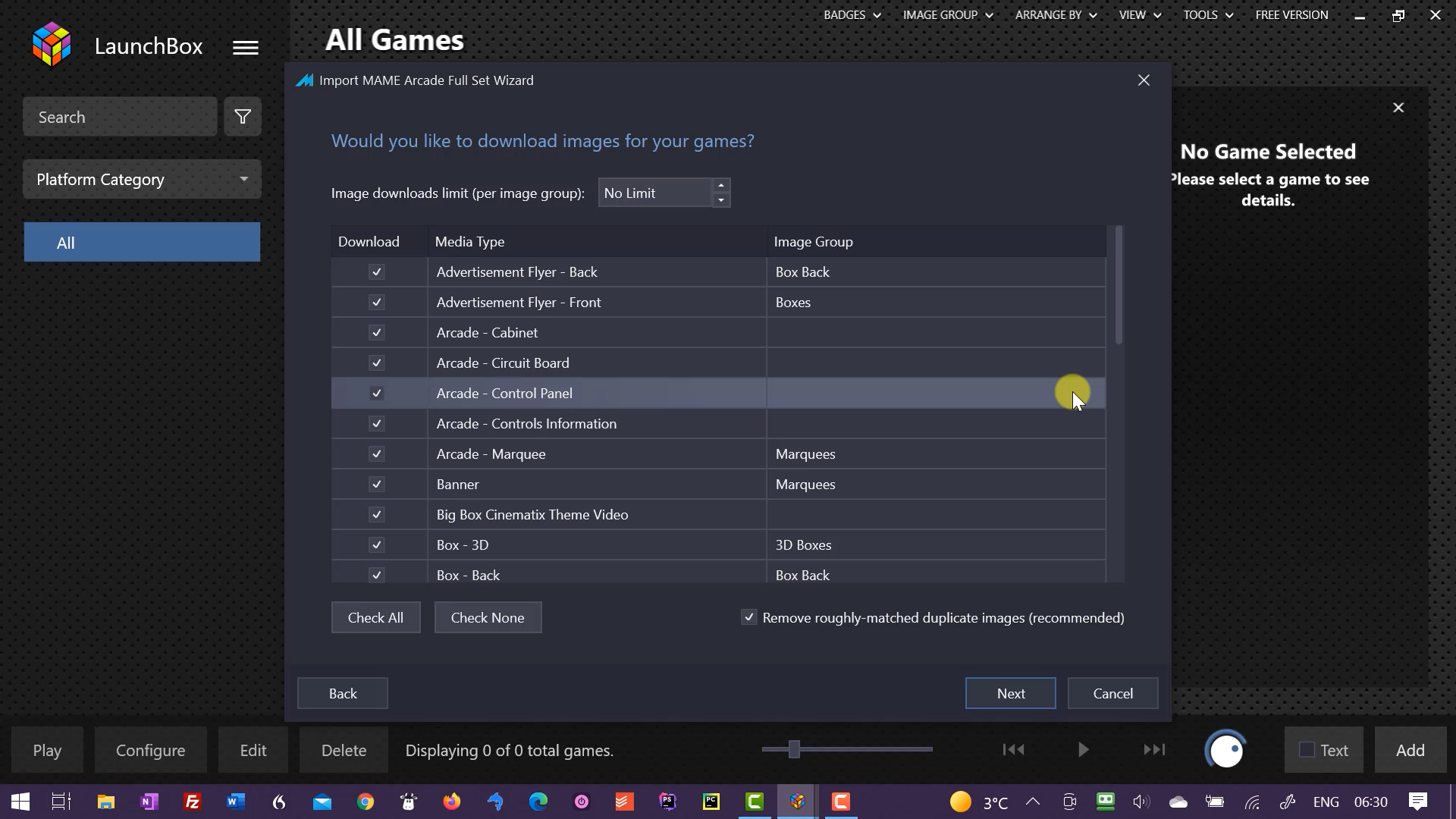
Task: Click the image size zoom slider handle
Action: click(794, 749)
